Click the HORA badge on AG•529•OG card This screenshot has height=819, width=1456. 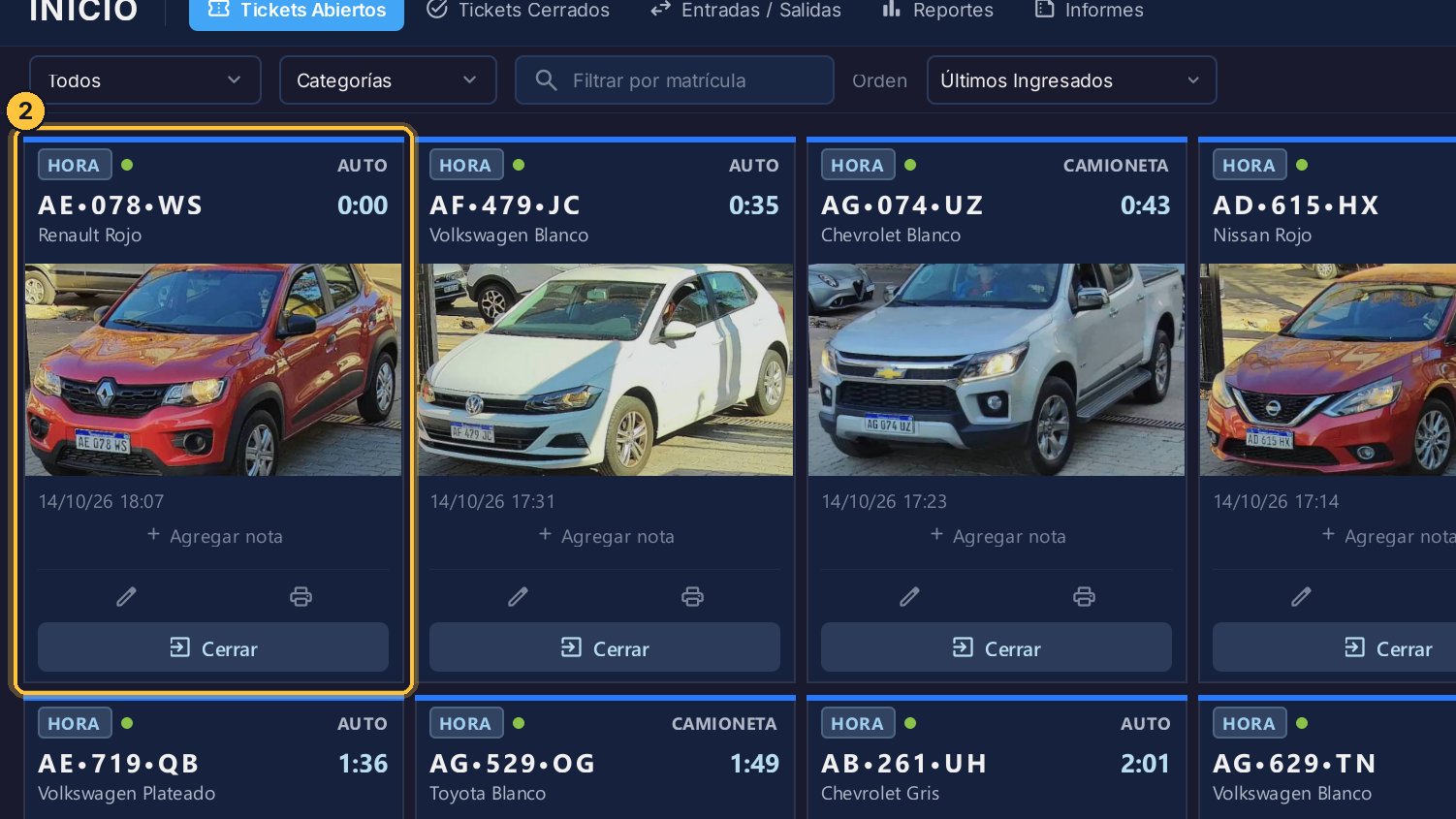point(466,723)
